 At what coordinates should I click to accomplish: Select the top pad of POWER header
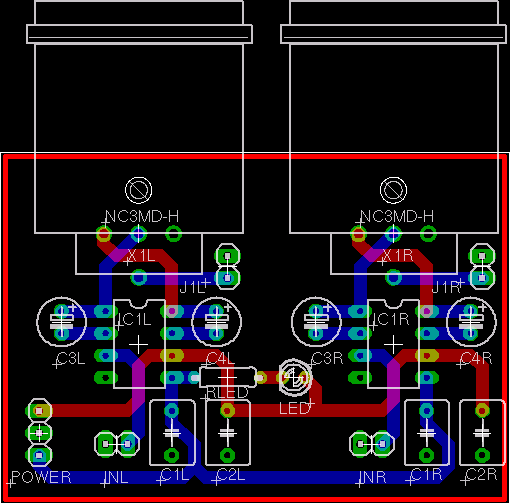(x=39, y=411)
